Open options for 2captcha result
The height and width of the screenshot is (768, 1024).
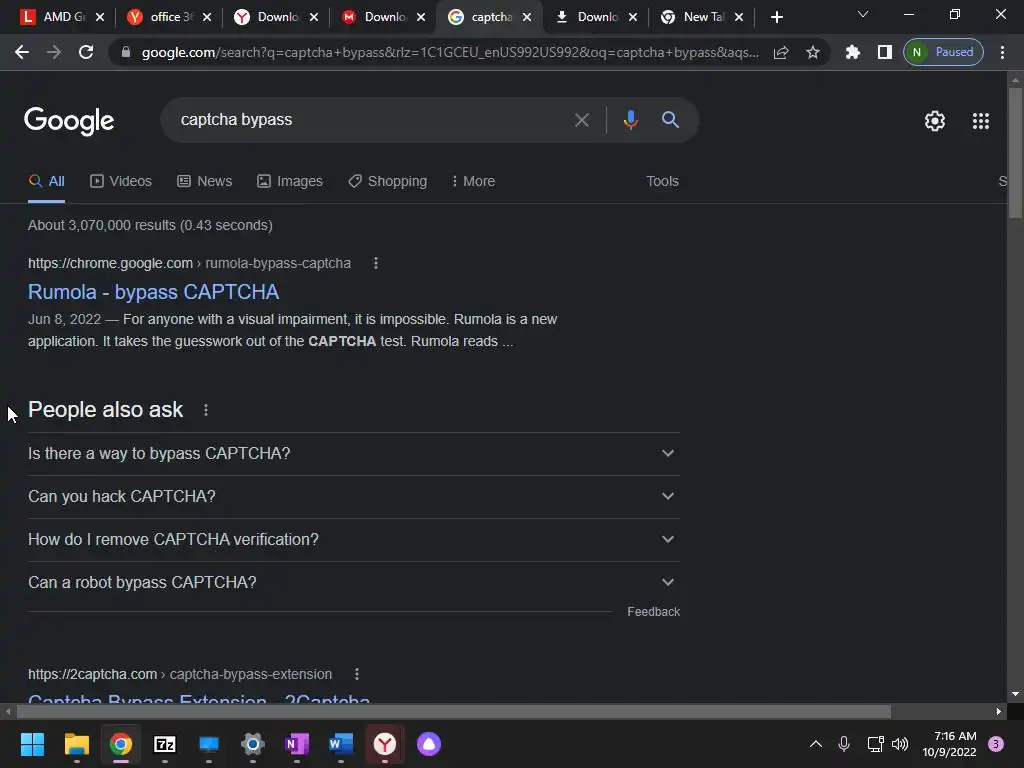pyautogui.click(x=357, y=674)
